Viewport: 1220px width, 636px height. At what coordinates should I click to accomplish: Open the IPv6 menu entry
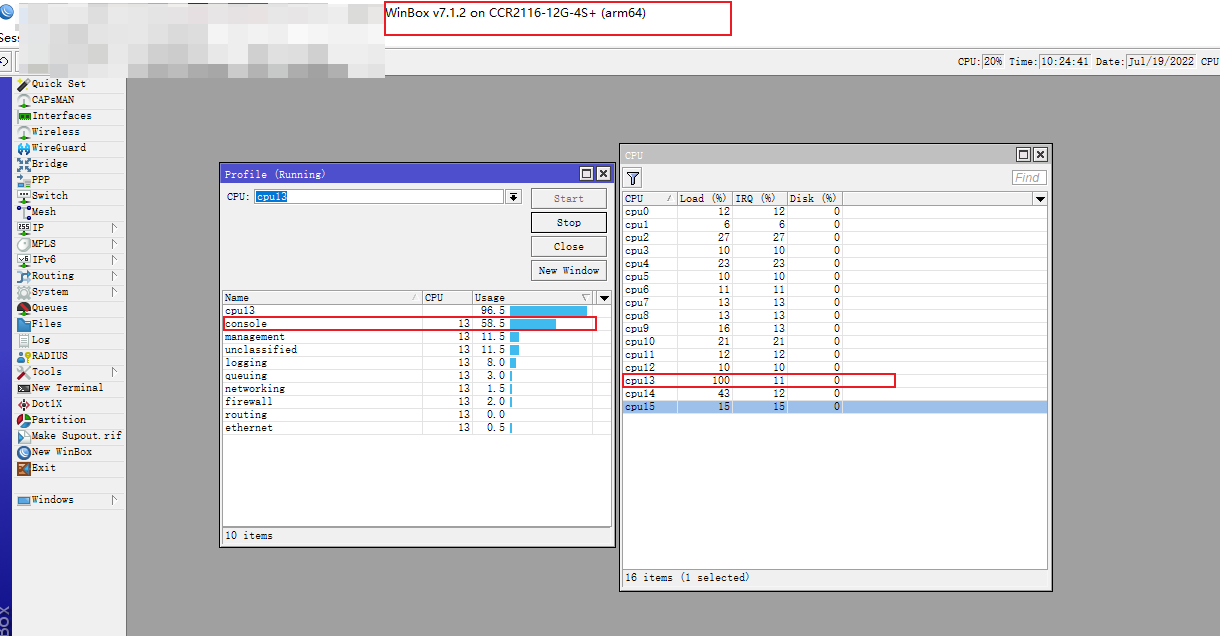43,260
